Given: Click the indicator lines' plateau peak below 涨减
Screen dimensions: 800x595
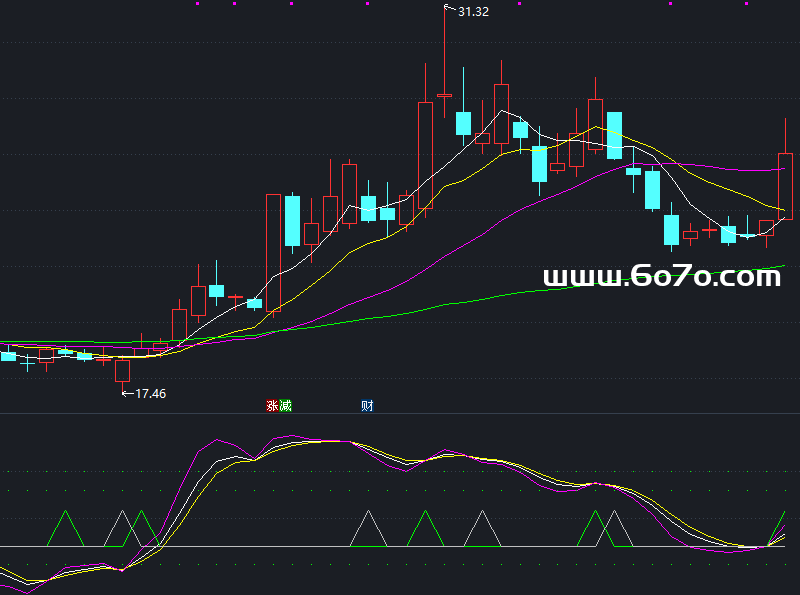Looking at the screenshot, I should click(x=320, y=440).
